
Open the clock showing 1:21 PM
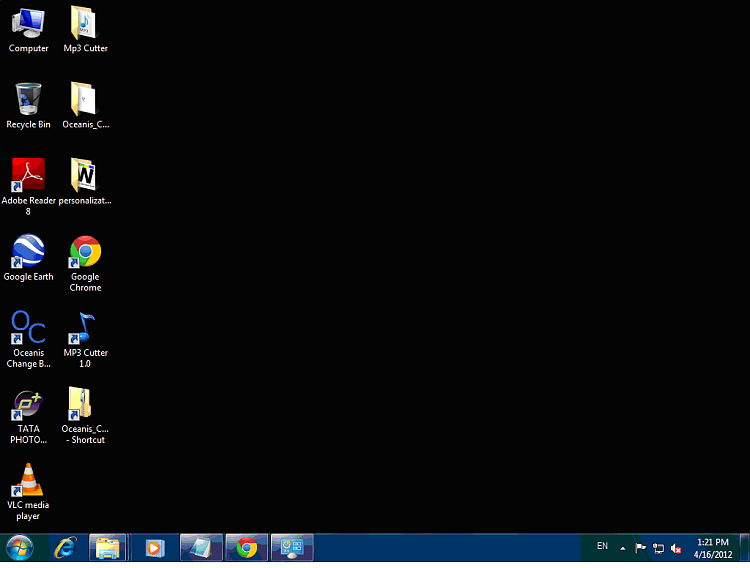coord(713,548)
